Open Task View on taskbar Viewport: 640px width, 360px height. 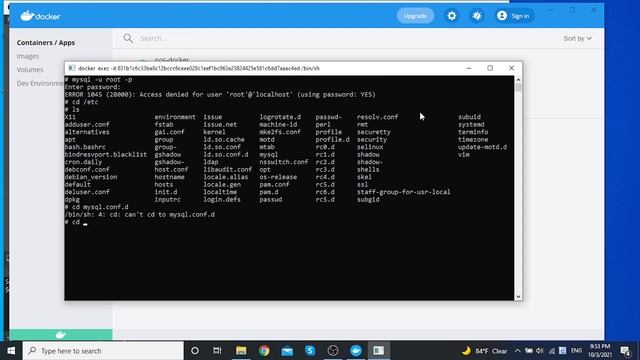tap(217, 351)
